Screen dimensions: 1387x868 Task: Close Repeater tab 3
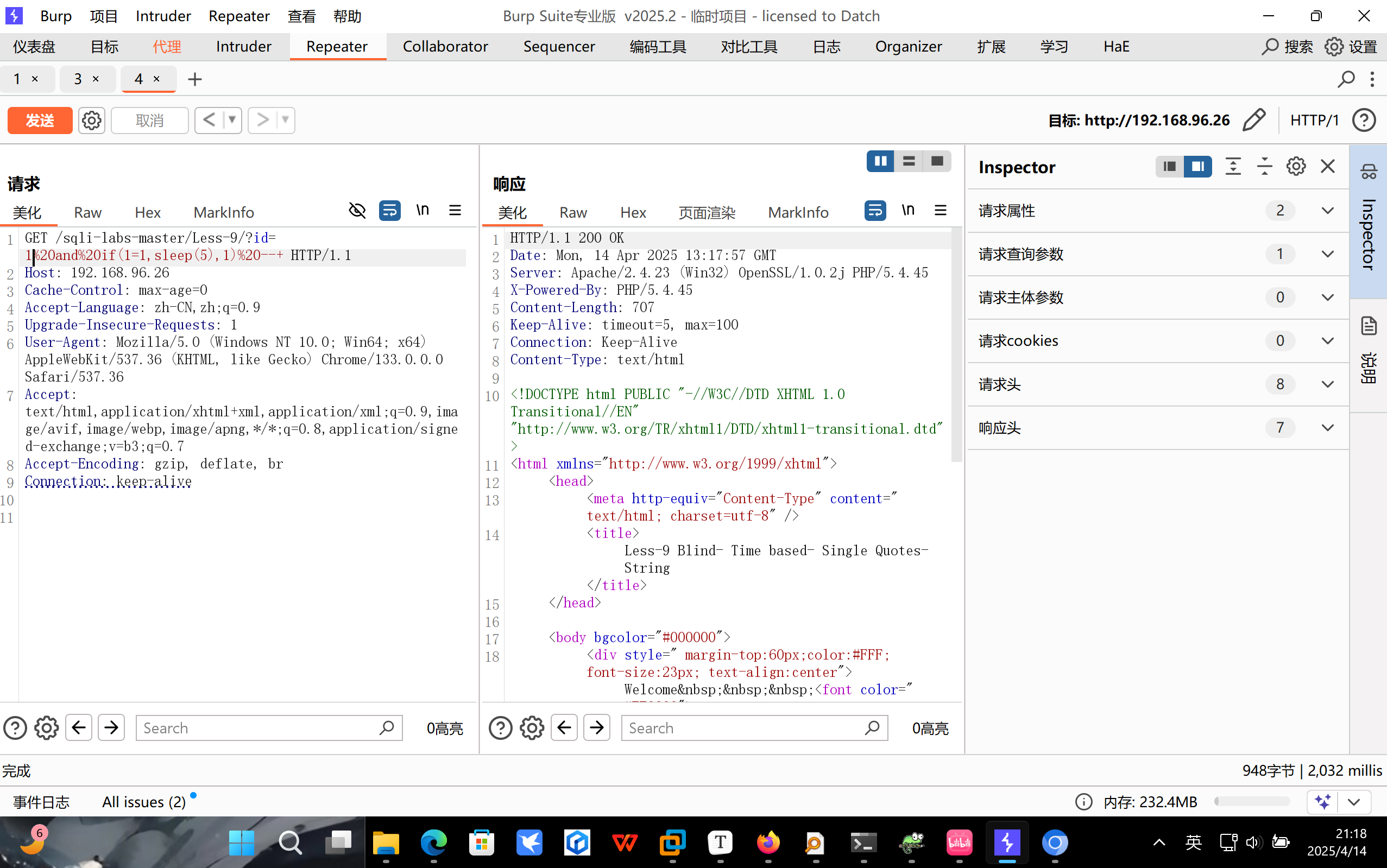(x=96, y=79)
